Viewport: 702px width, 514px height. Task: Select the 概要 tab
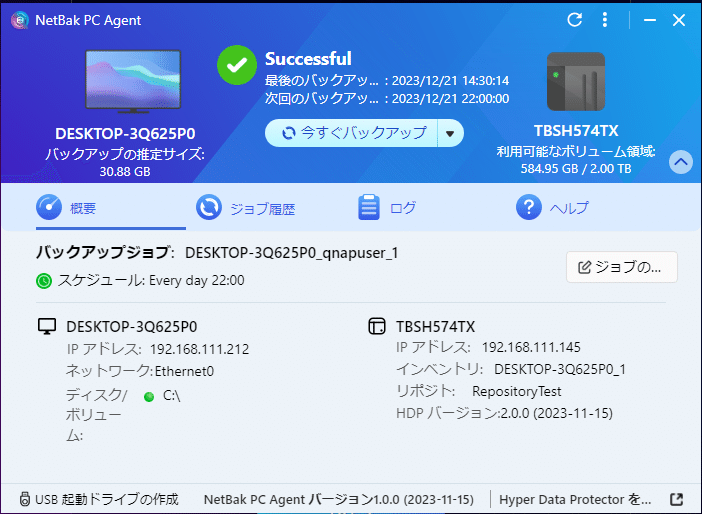[x=111, y=208]
